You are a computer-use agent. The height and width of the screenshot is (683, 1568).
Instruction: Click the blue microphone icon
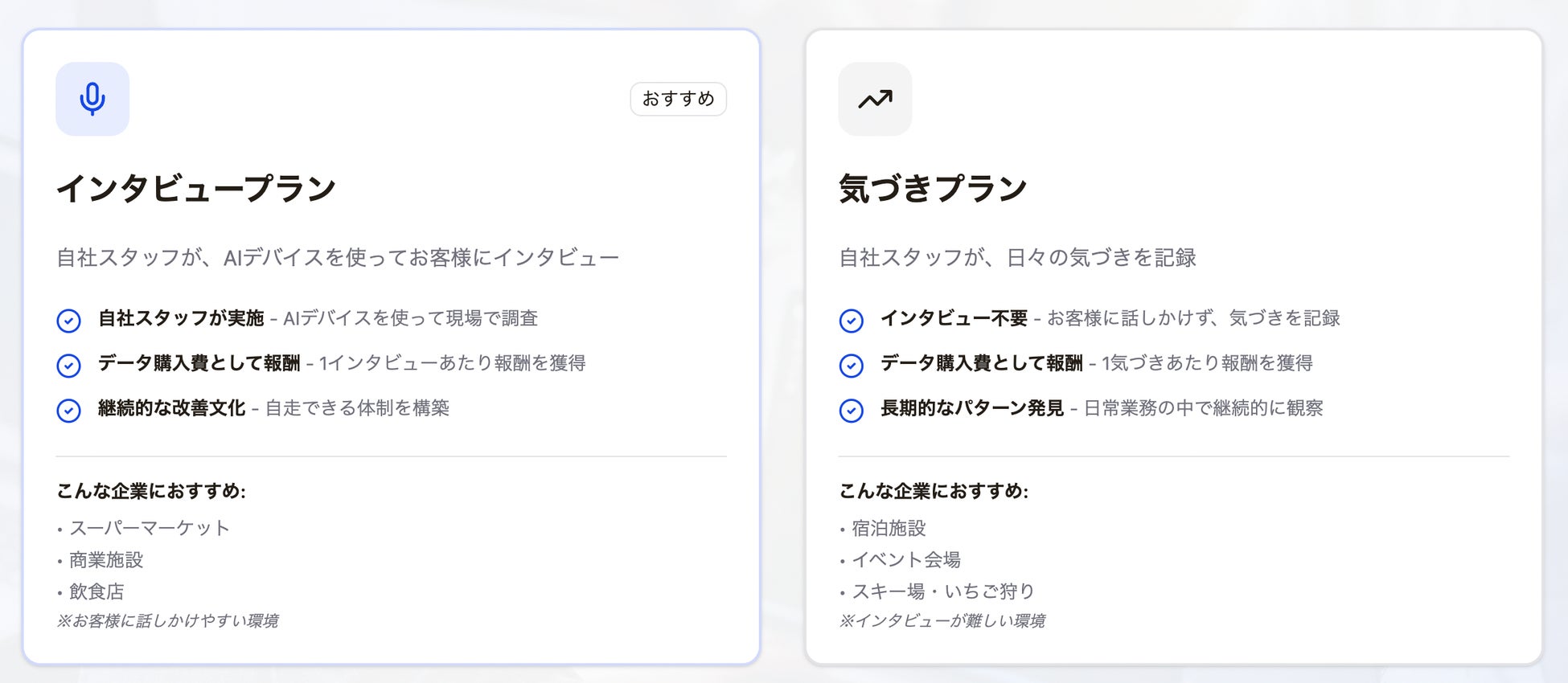click(x=92, y=99)
